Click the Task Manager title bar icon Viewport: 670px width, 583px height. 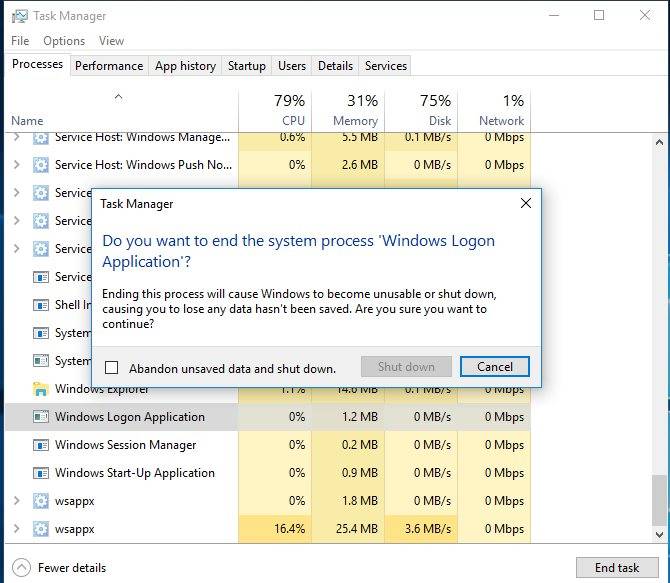click(20, 16)
